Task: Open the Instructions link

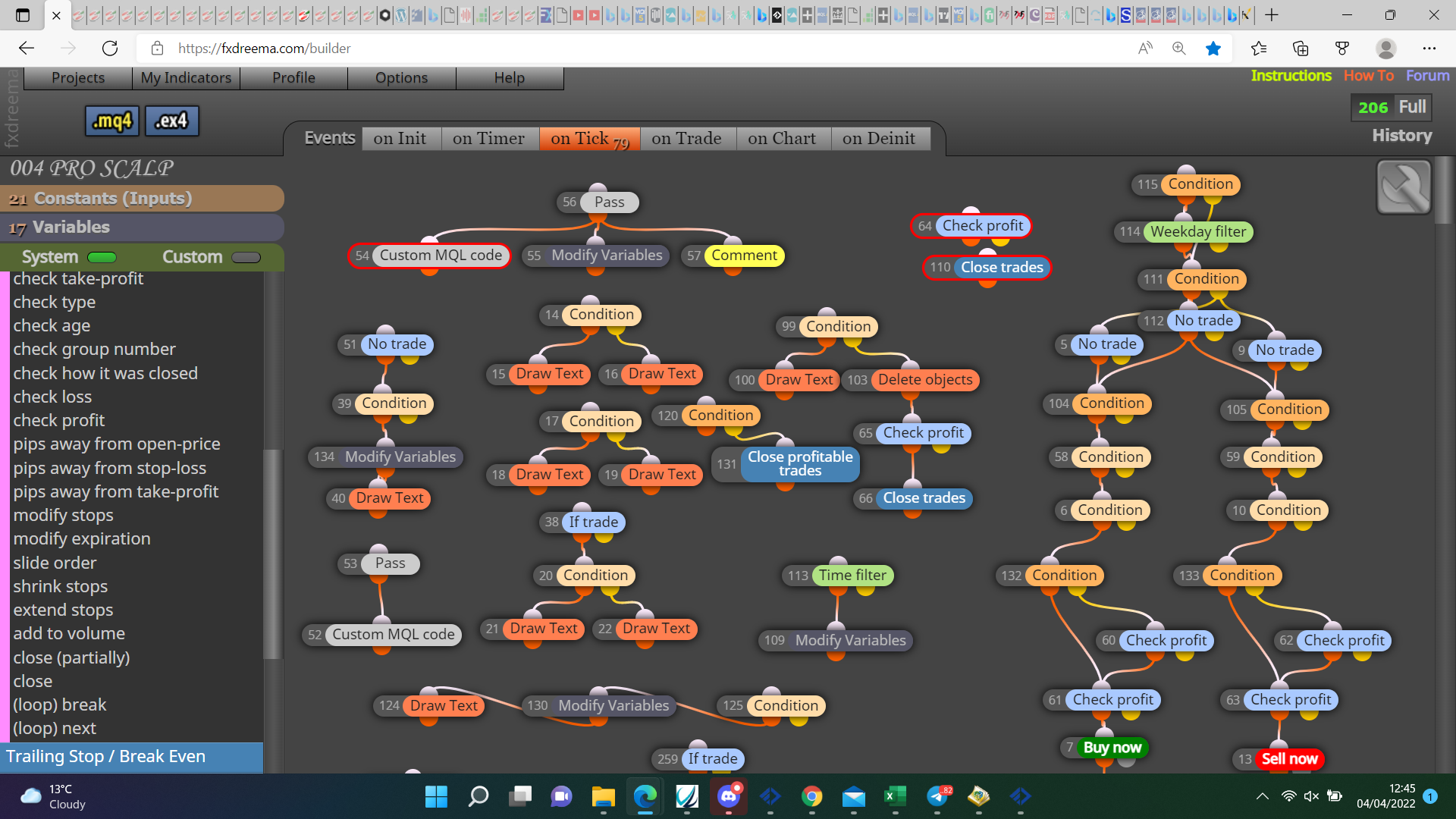Action: pyautogui.click(x=1291, y=76)
